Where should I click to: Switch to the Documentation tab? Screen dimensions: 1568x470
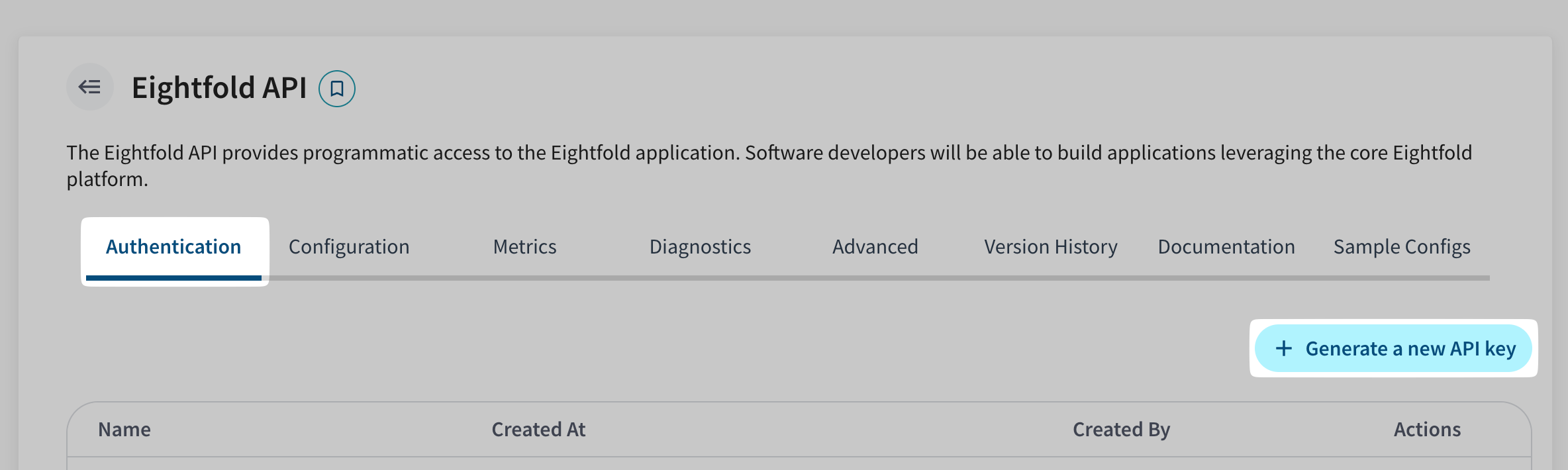(1226, 247)
